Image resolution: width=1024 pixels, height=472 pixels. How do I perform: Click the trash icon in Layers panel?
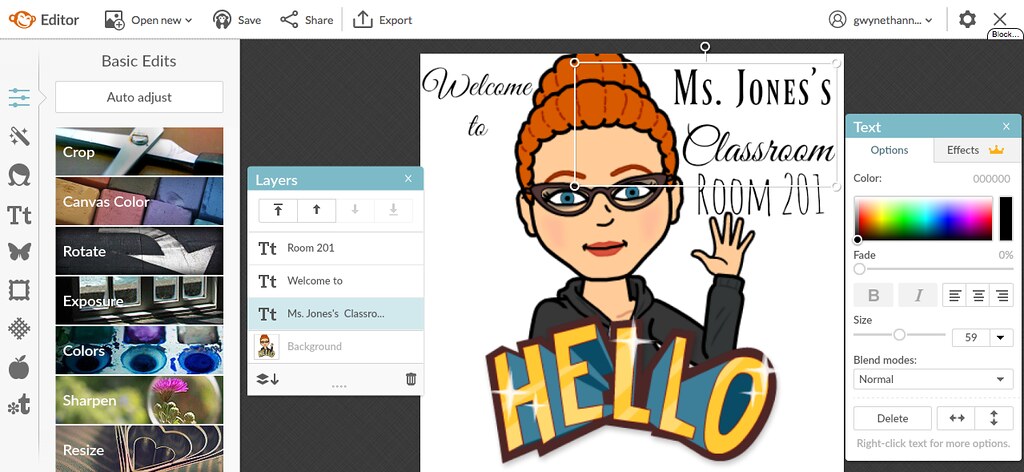point(410,379)
